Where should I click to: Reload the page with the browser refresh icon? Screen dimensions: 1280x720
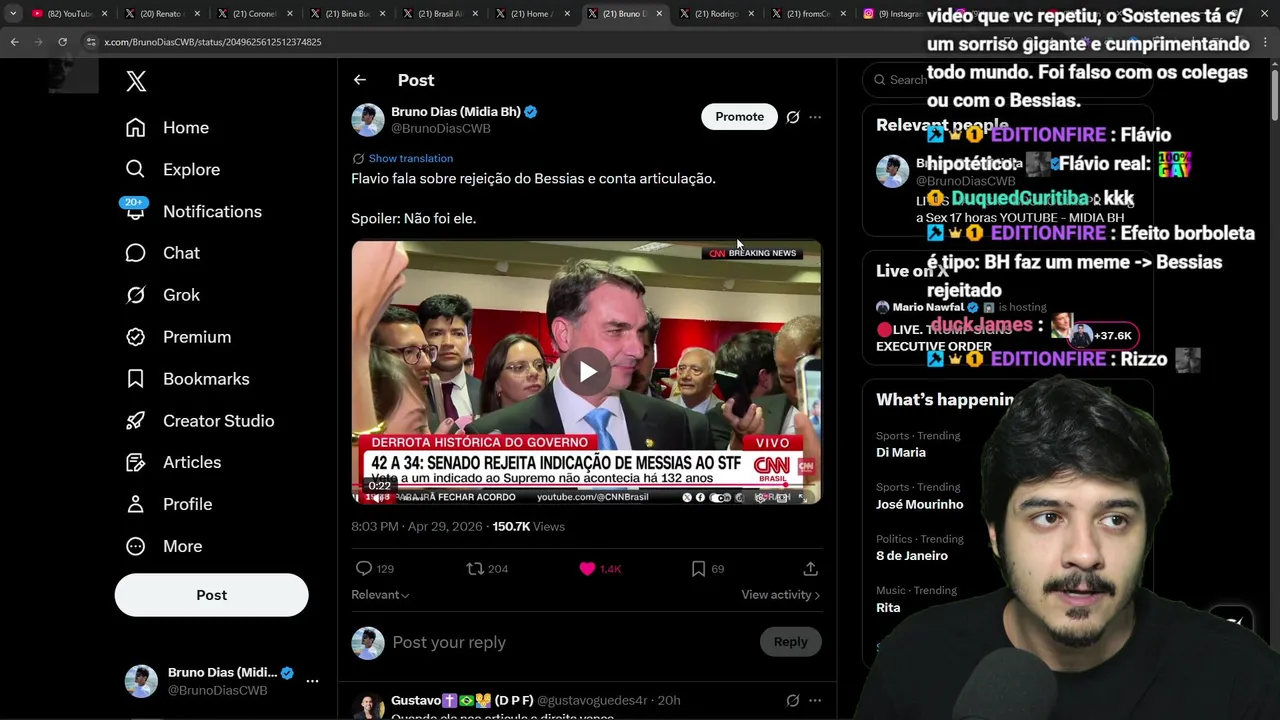click(62, 42)
